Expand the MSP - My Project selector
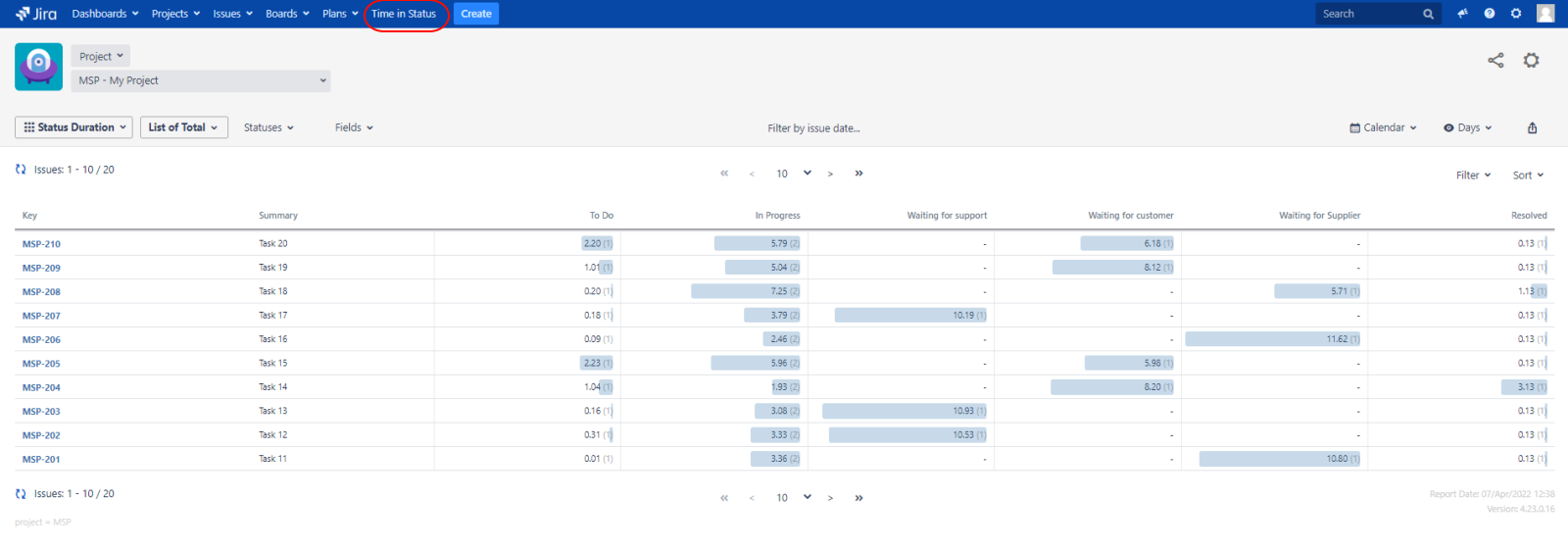1568x550 pixels. pos(201,80)
